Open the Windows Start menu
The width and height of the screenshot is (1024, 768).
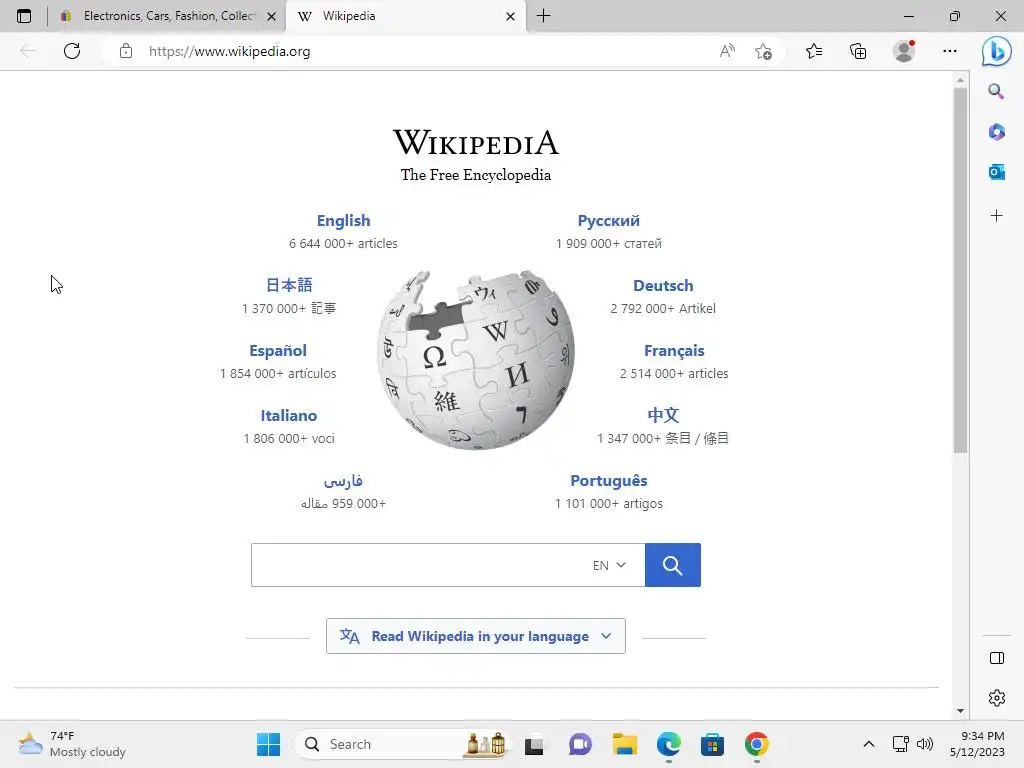coord(268,744)
